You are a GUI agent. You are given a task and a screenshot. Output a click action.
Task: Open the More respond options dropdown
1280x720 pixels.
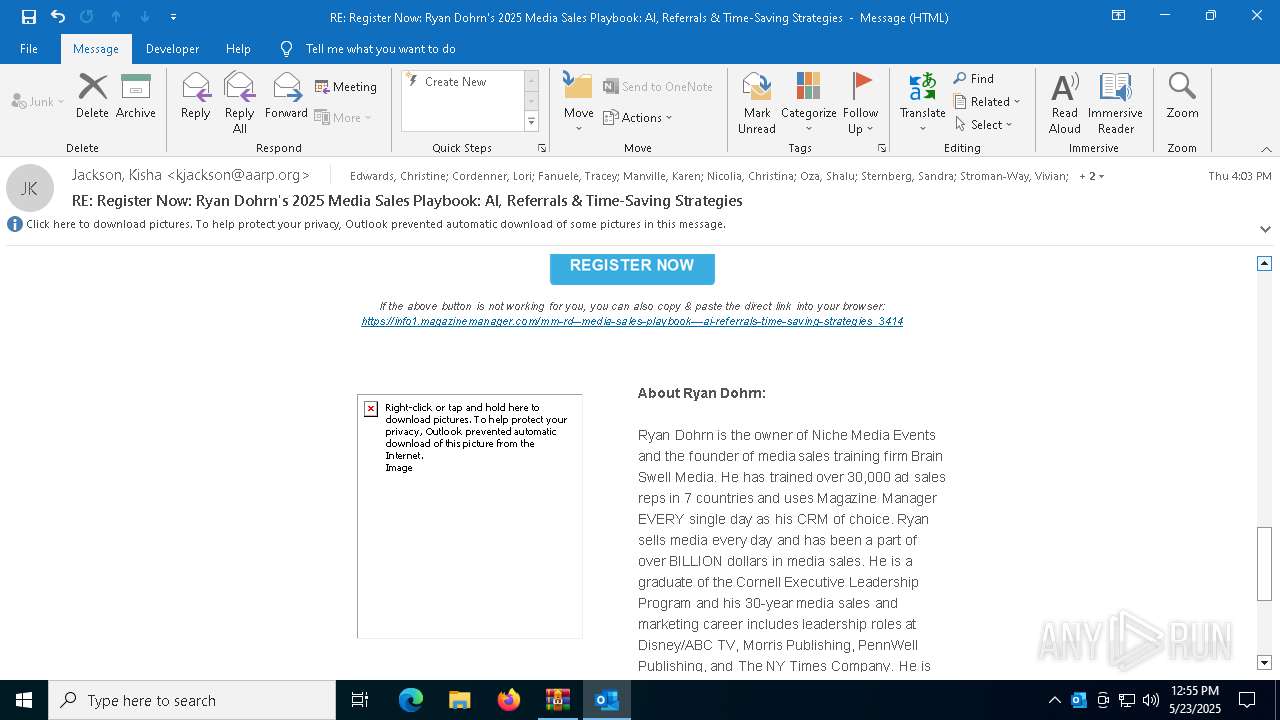click(343, 117)
